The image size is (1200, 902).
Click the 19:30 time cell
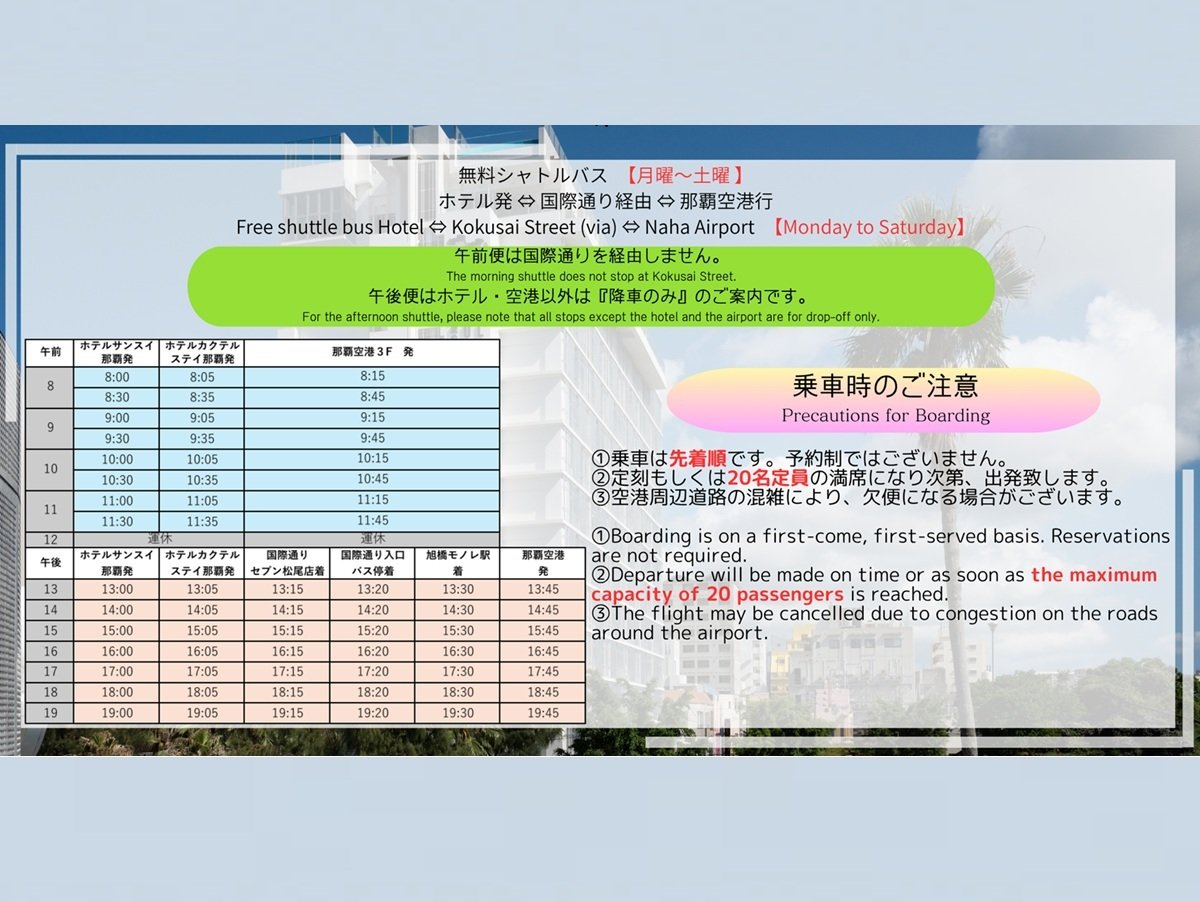[x=457, y=713]
